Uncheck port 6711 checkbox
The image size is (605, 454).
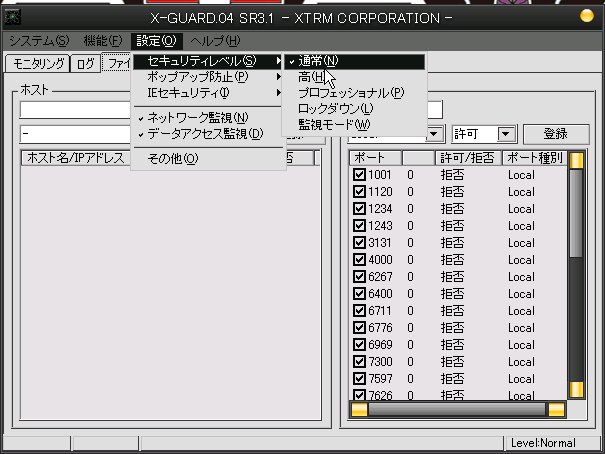tap(359, 311)
